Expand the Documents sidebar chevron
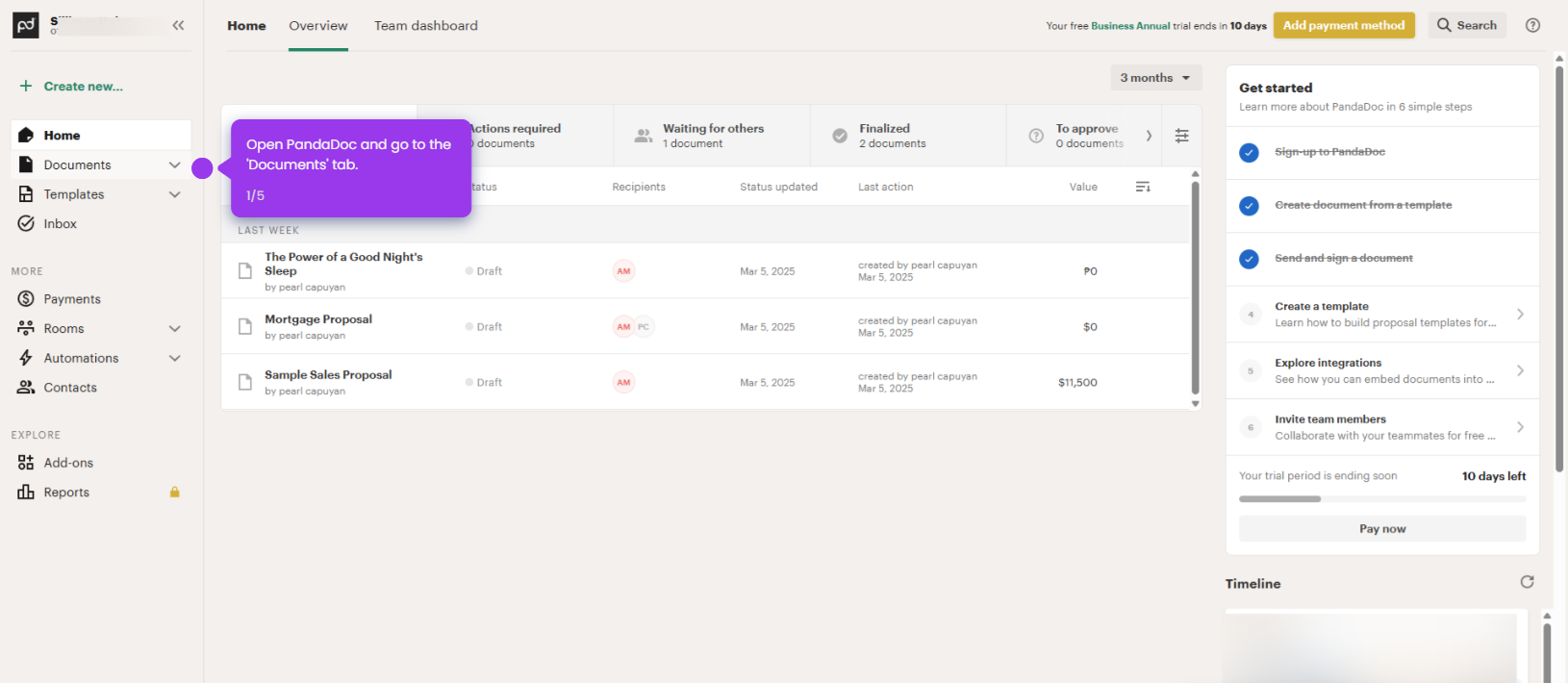 pyautogui.click(x=174, y=164)
